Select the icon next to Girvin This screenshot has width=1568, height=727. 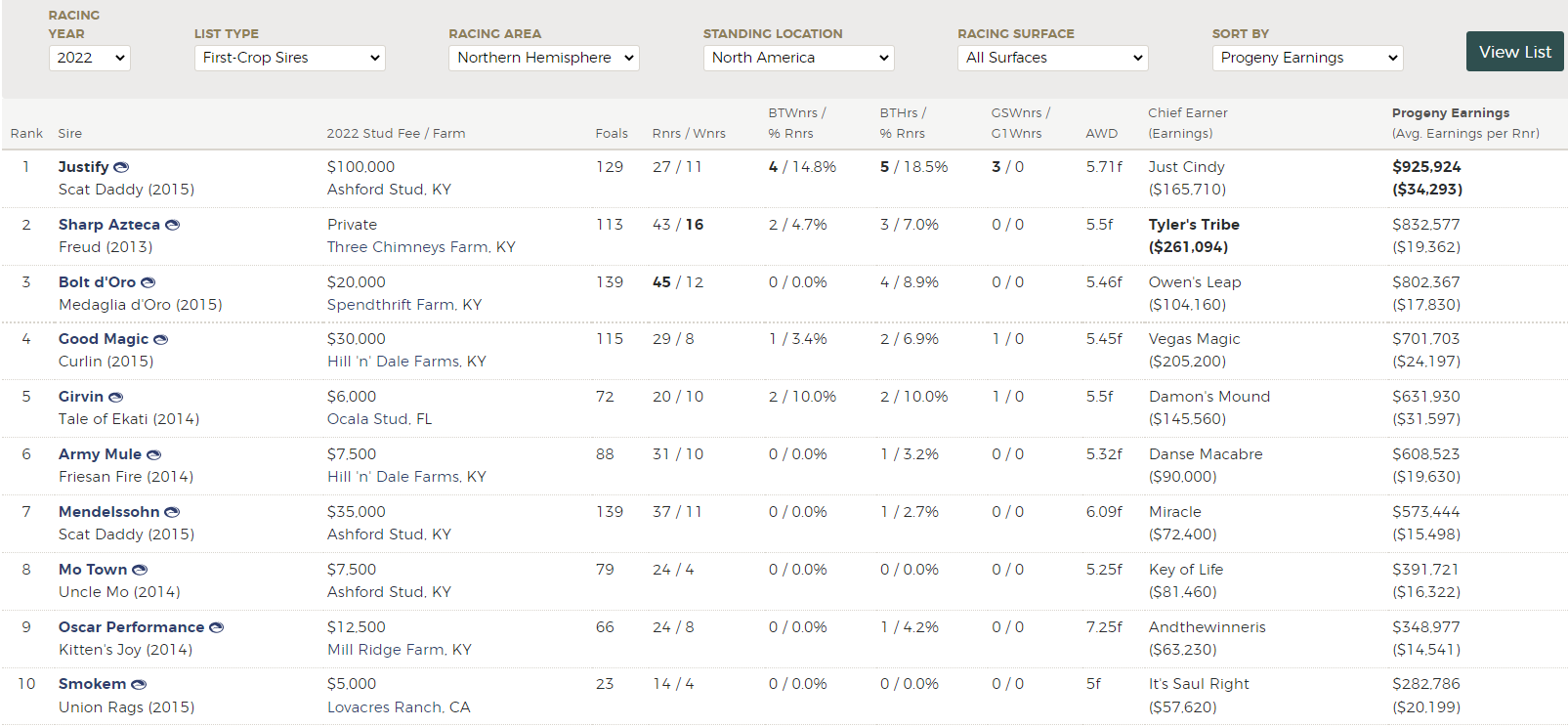115,397
